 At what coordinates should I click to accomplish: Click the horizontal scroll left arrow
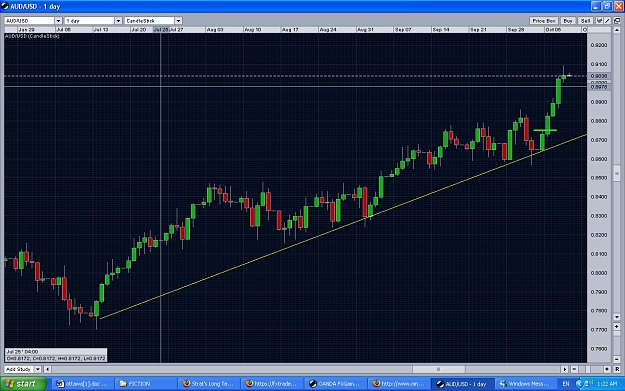point(47,369)
